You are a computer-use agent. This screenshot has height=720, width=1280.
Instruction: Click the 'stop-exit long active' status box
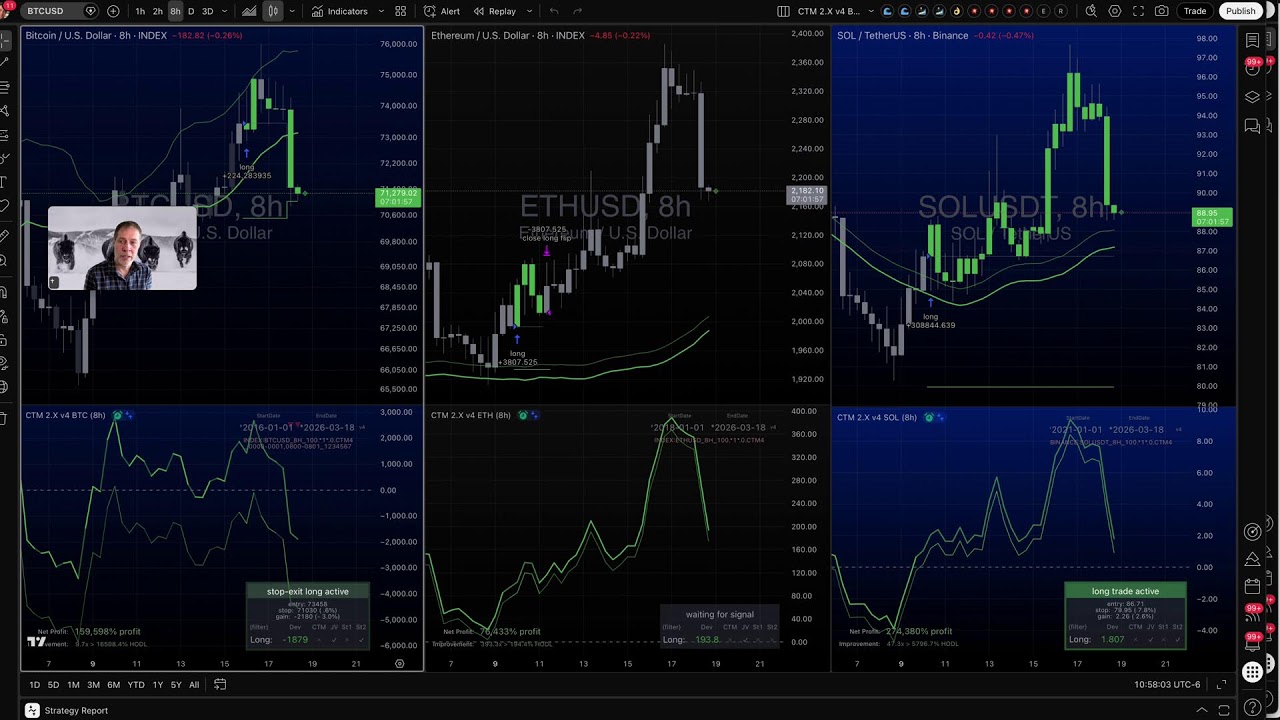(x=308, y=616)
